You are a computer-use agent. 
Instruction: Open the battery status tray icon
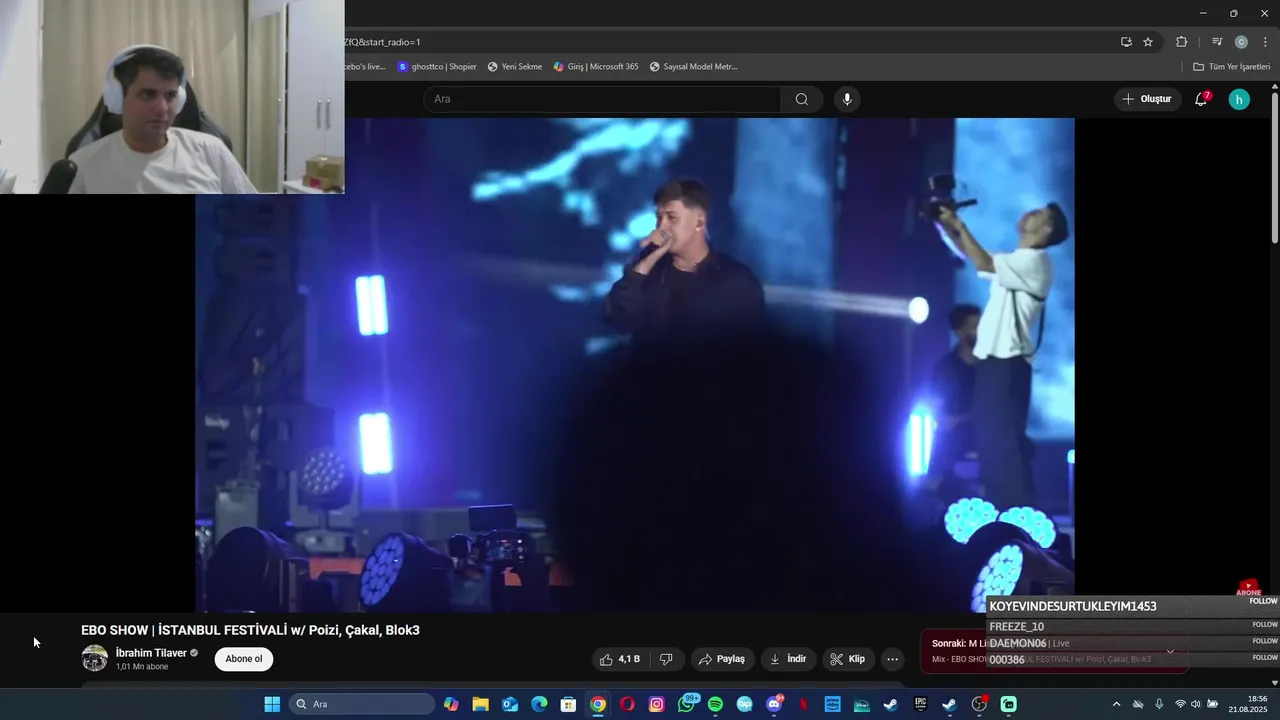pos(1211,704)
